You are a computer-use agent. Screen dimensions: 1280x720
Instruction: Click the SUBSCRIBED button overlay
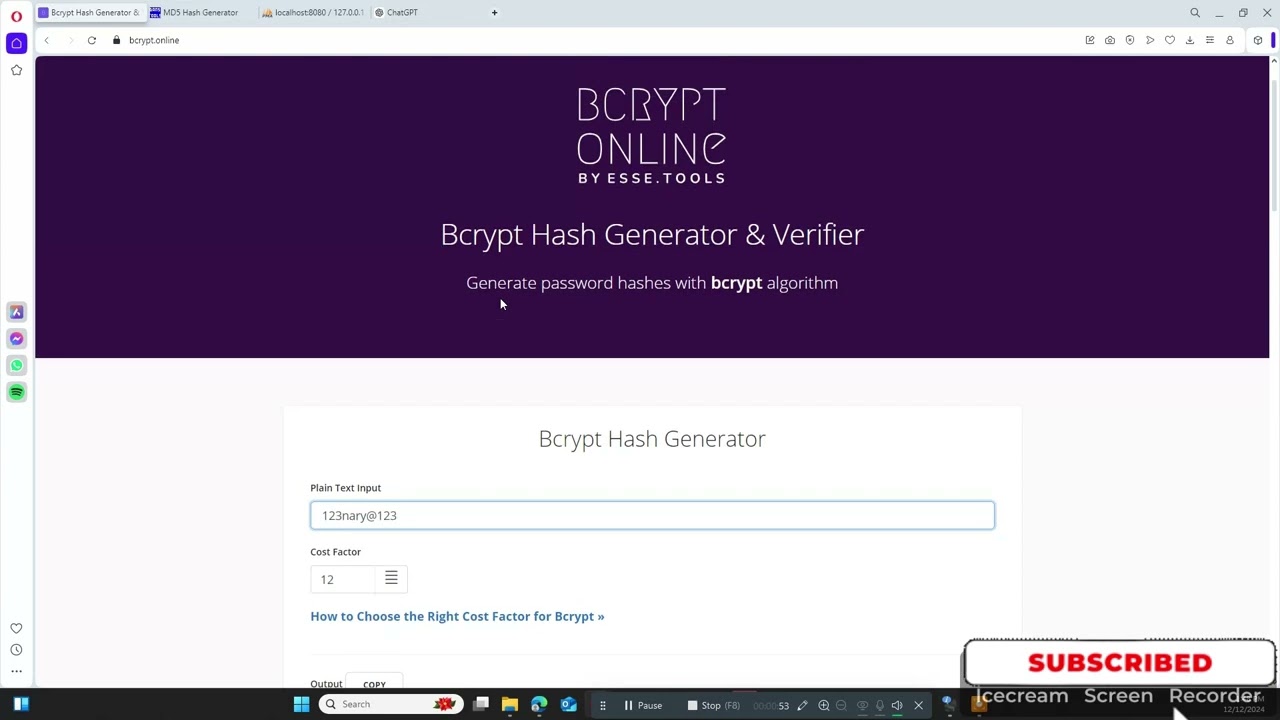coord(1119,662)
